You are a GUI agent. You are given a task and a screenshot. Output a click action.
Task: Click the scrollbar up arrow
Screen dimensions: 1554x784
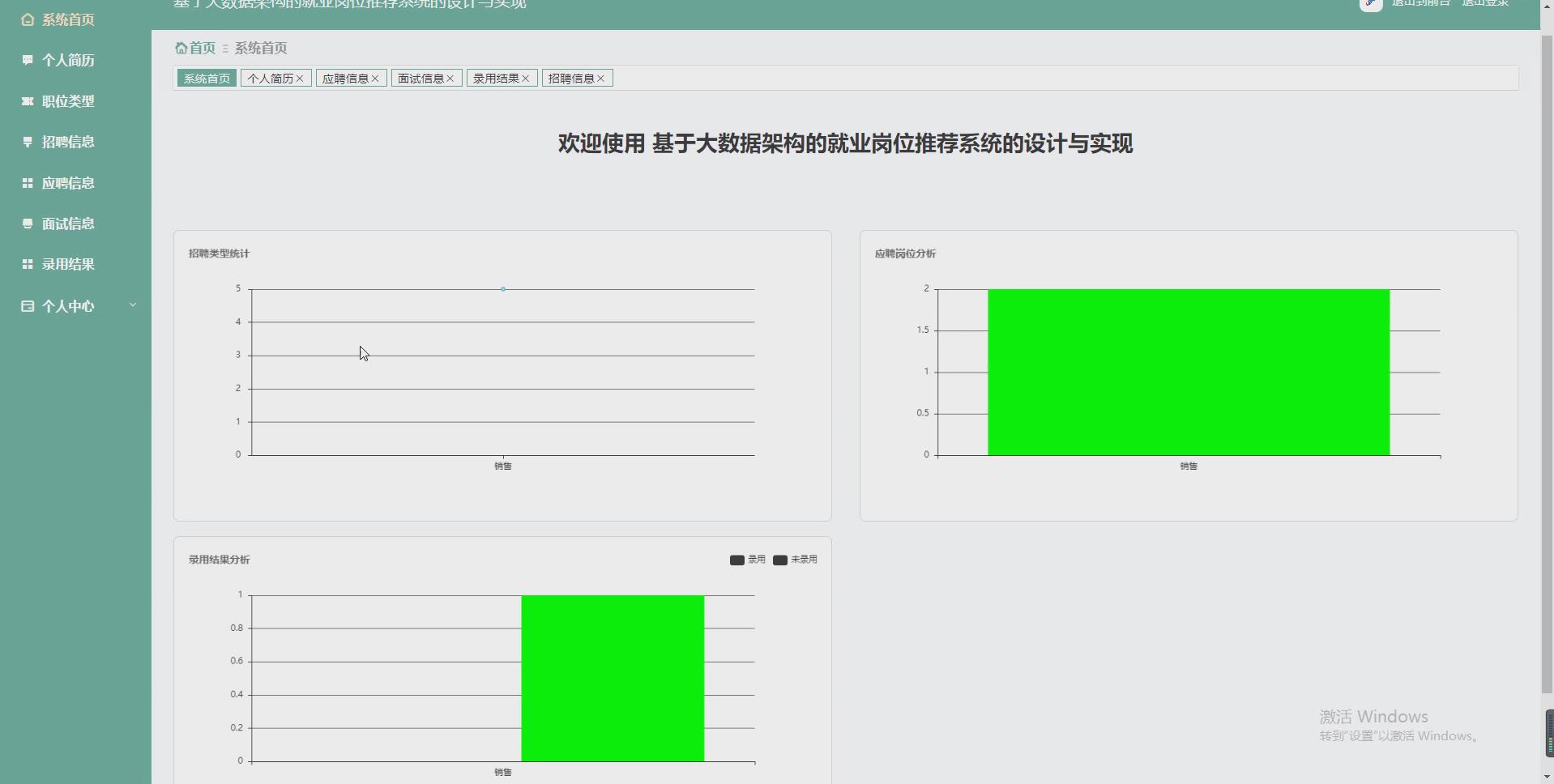(1547, 6)
